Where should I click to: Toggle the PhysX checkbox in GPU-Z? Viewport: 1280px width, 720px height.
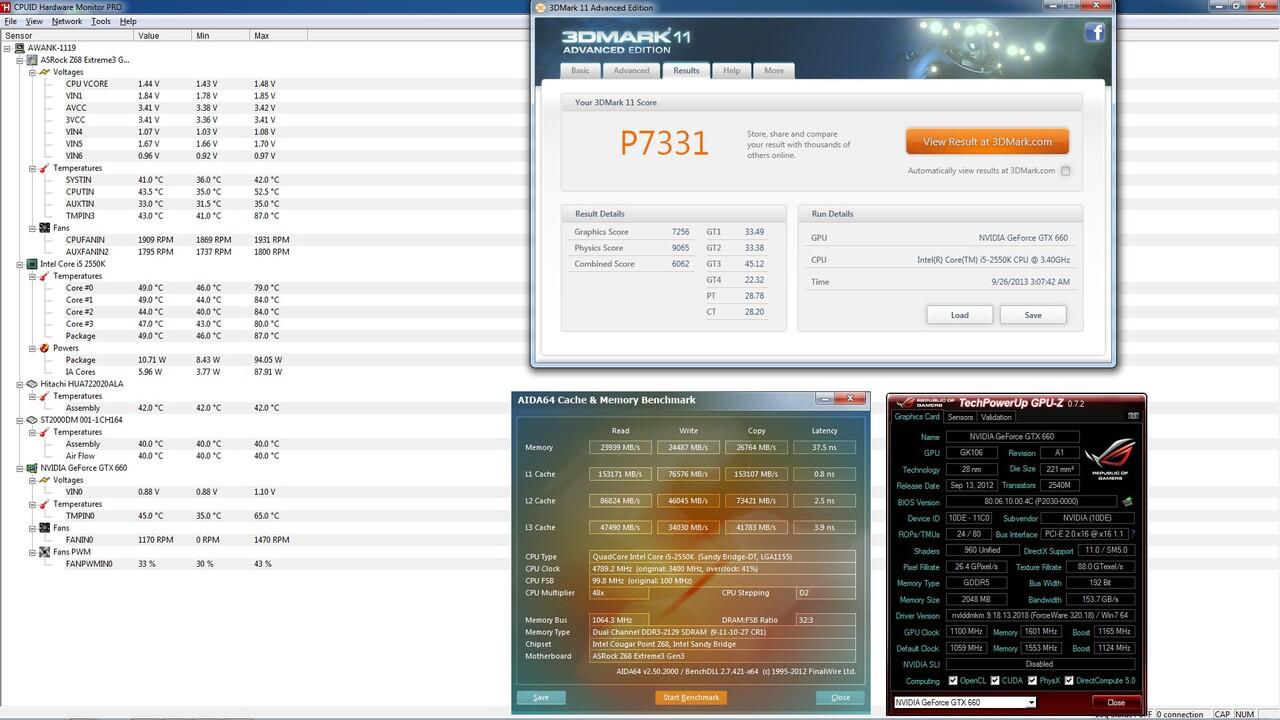[1032, 681]
